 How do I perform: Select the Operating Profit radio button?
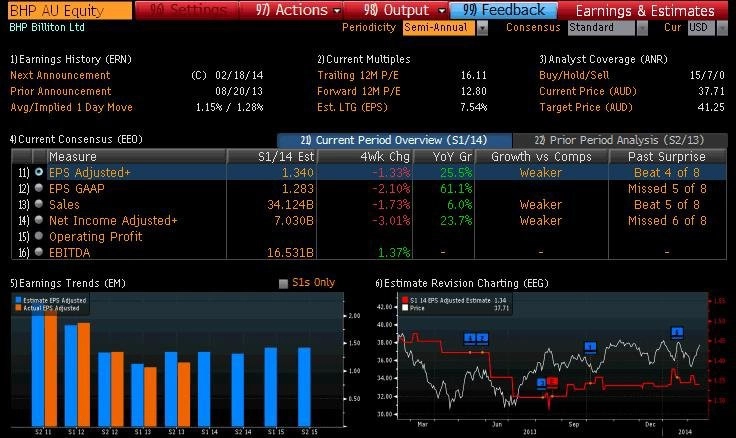pos(39,236)
